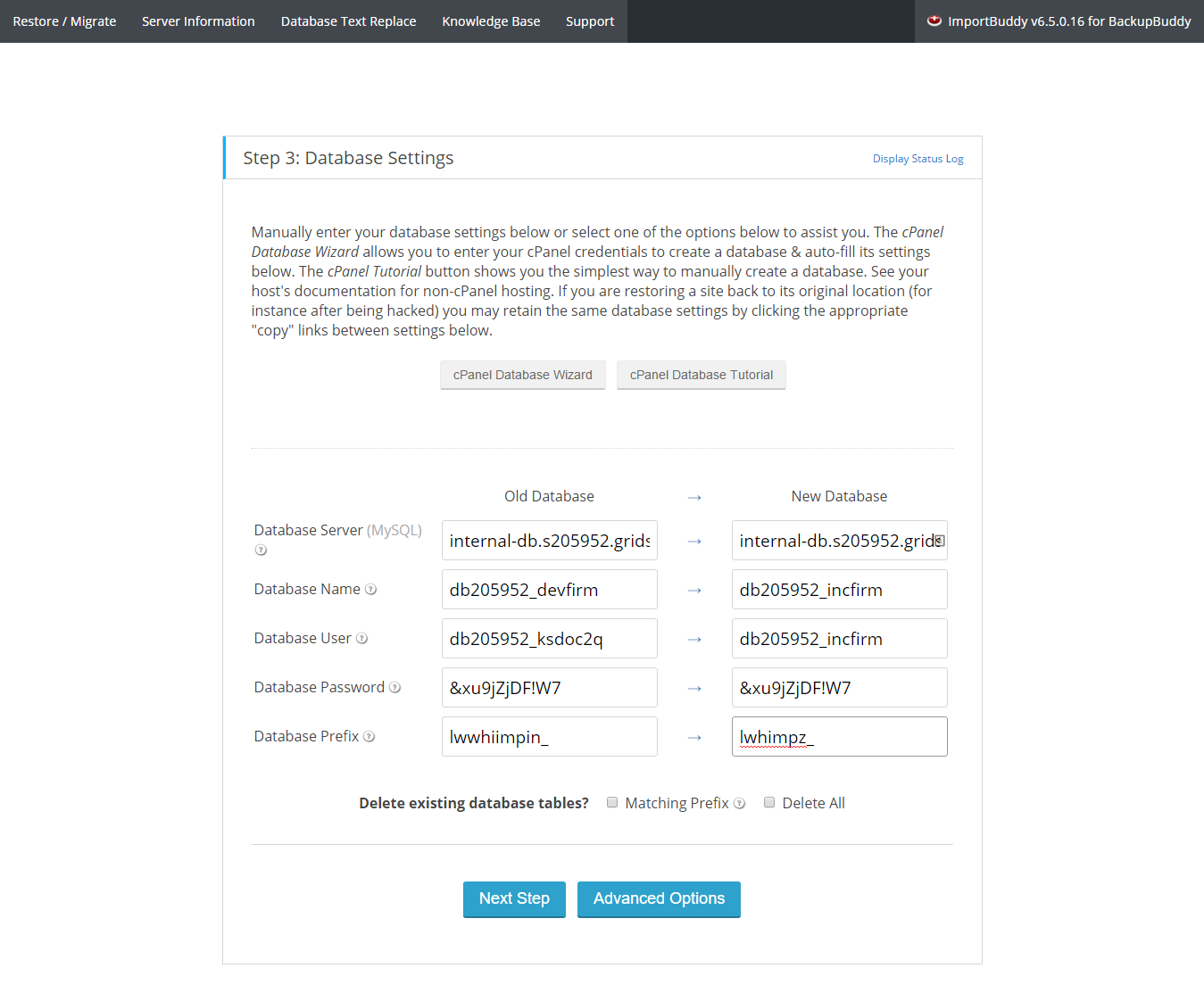Enable the Matching Prefix checkbox
Viewport: 1204px width, 993px height.
point(612,802)
